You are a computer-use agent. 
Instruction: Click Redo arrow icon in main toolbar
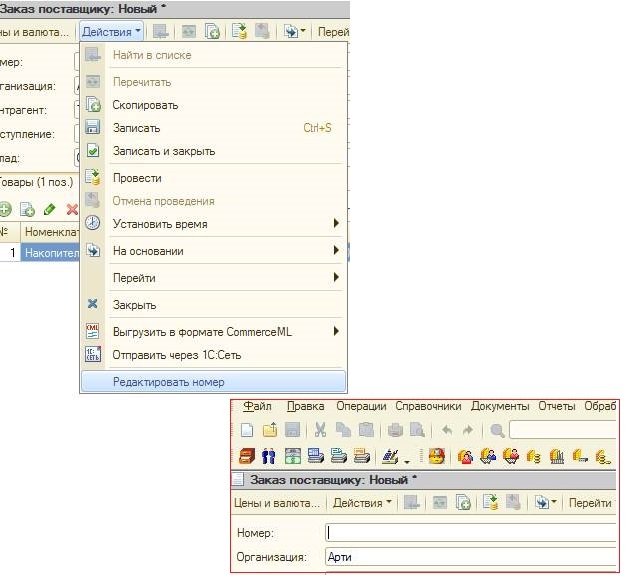tap(468, 430)
